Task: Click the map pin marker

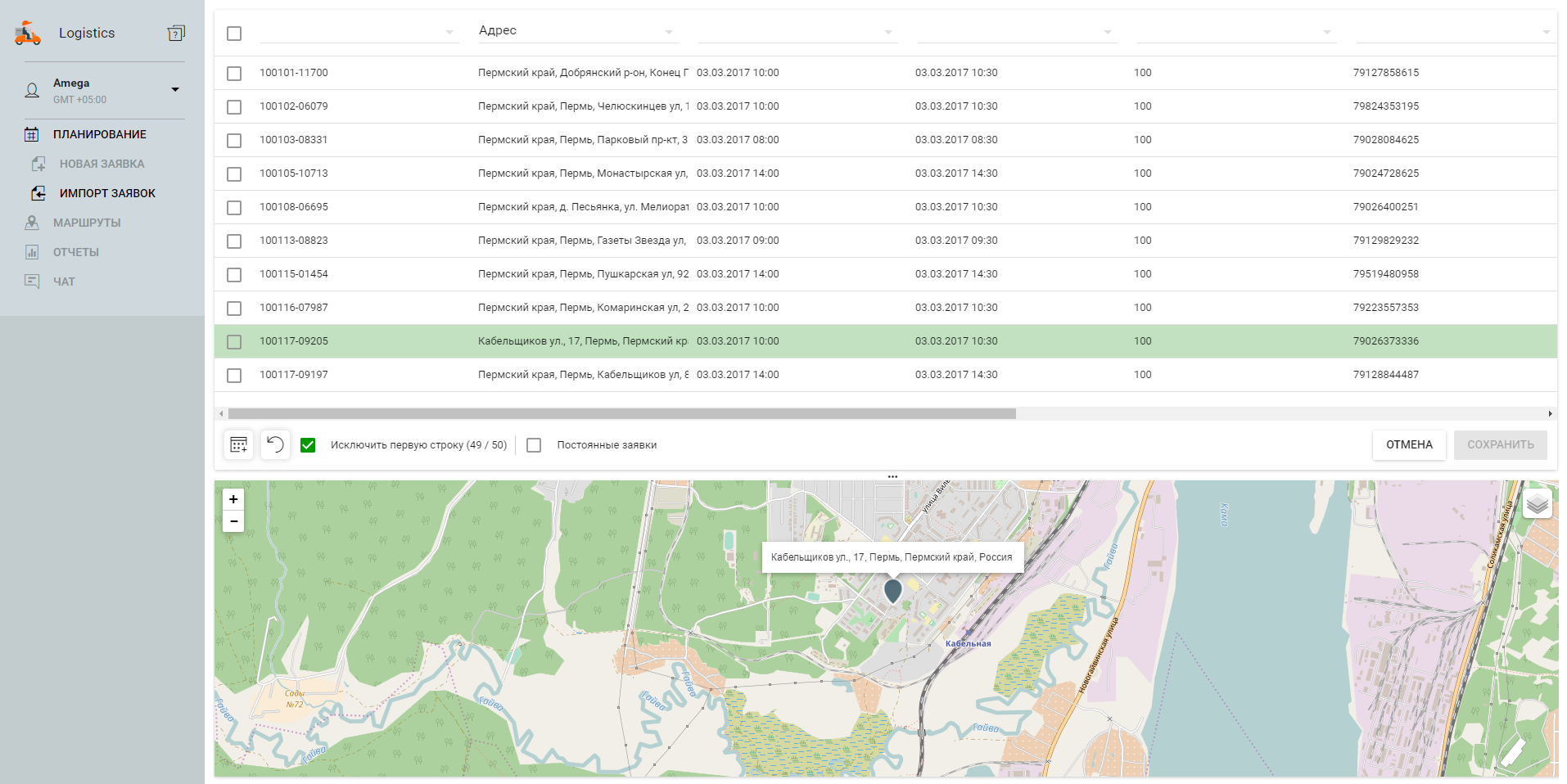Action: pos(892,590)
